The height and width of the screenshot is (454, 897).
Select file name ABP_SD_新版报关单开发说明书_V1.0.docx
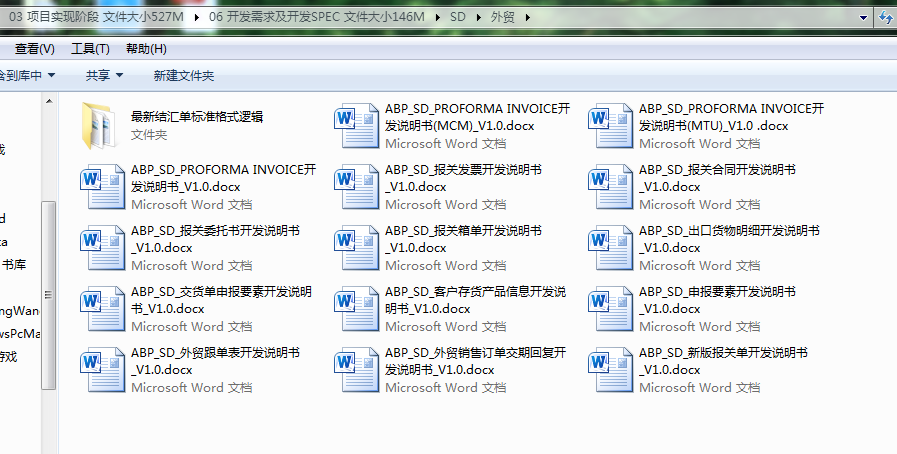coord(723,361)
